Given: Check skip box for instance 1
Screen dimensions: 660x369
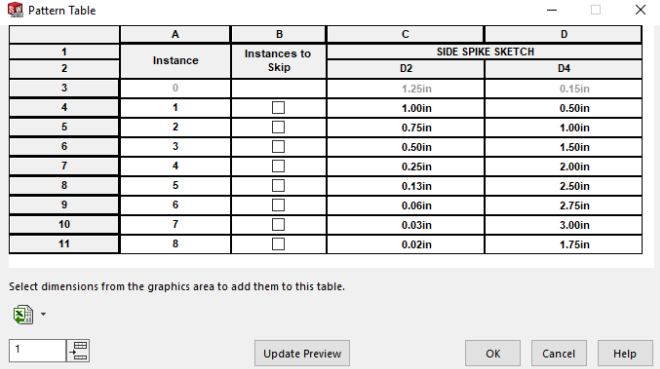Looking at the screenshot, I should [x=278, y=108].
